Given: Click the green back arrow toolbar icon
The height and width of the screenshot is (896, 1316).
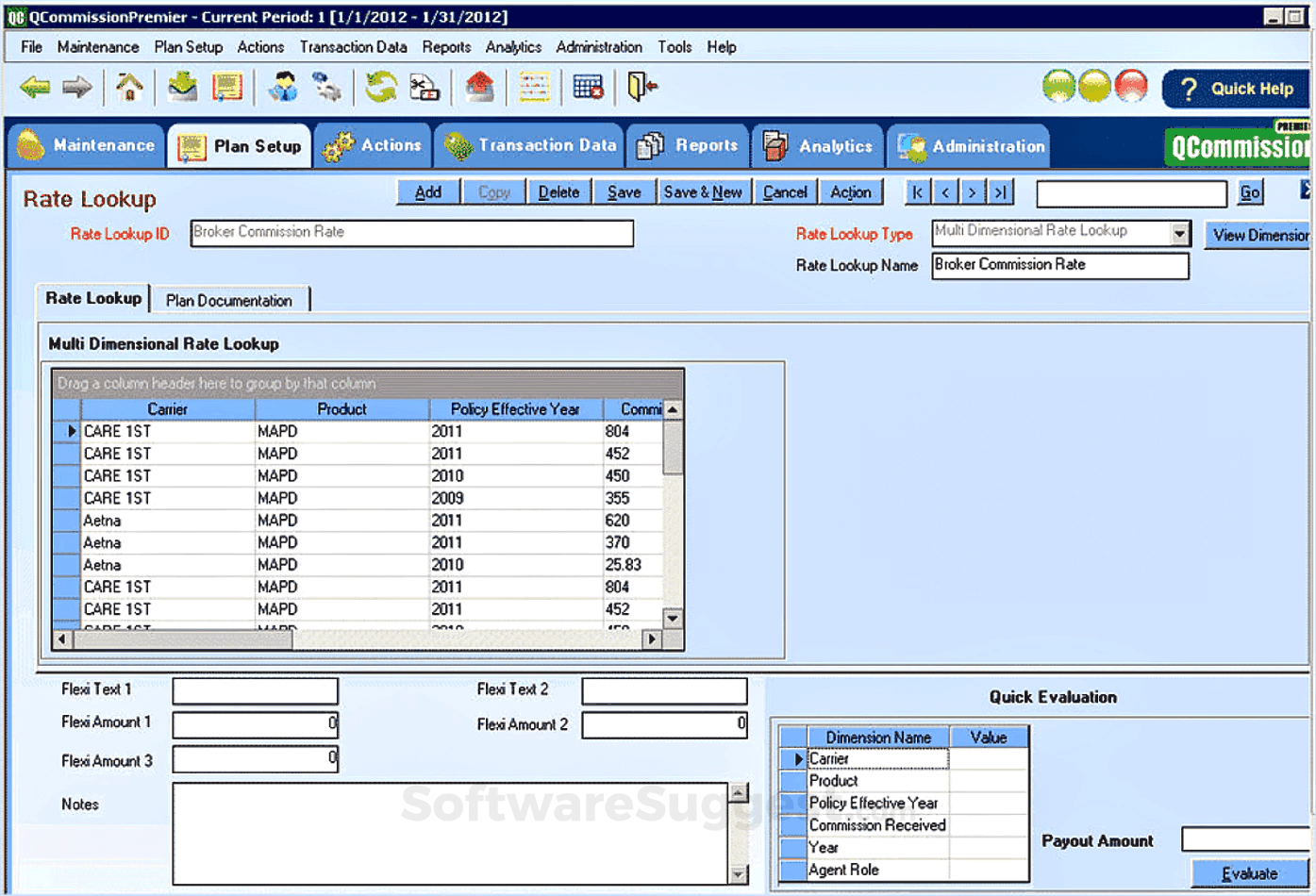Looking at the screenshot, I should [35, 88].
